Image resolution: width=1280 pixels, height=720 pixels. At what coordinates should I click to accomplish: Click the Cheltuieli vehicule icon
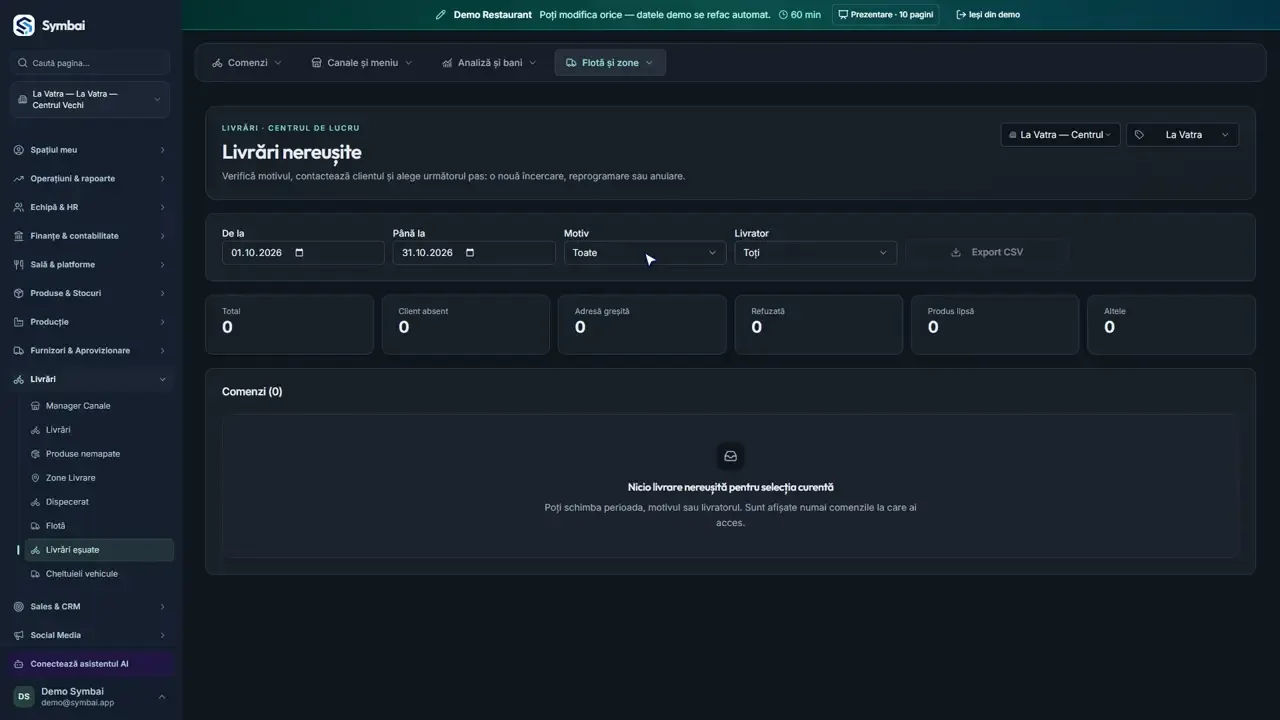tap(36, 574)
